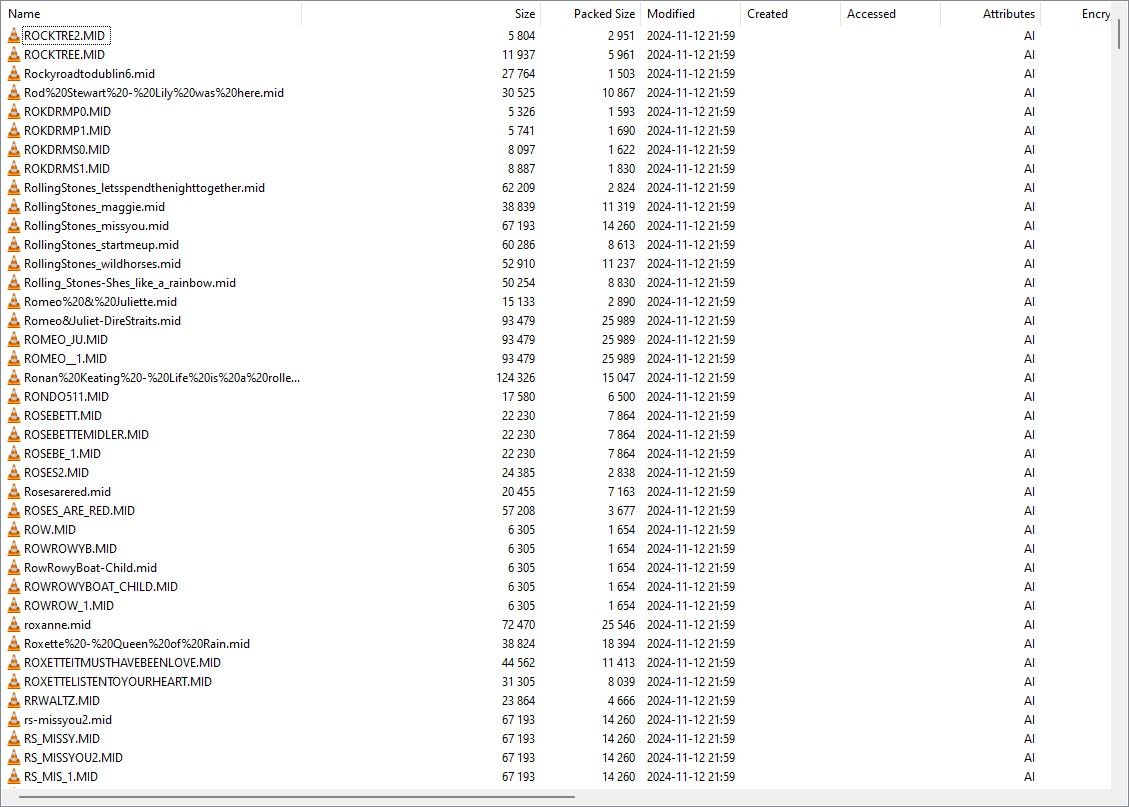Click the packed size value 10 867

click(619, 93)
